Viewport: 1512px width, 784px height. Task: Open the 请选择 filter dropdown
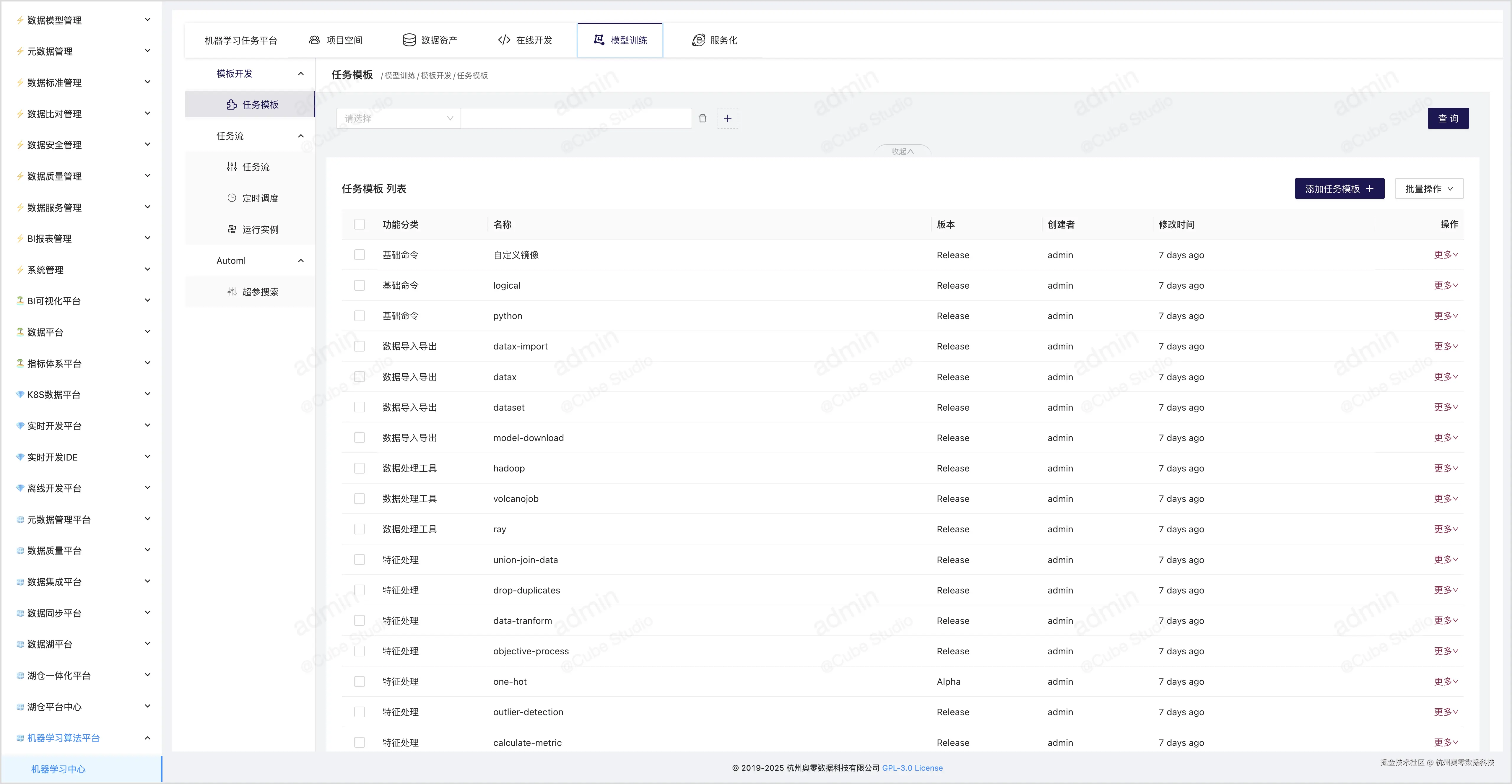pos(399,118)
